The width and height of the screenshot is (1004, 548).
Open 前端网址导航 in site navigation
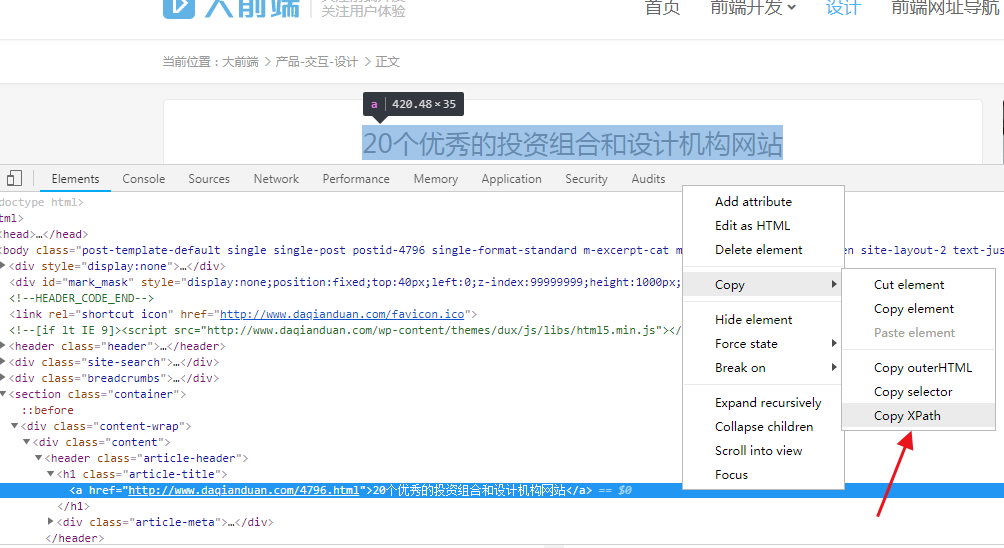click(946, 8)
